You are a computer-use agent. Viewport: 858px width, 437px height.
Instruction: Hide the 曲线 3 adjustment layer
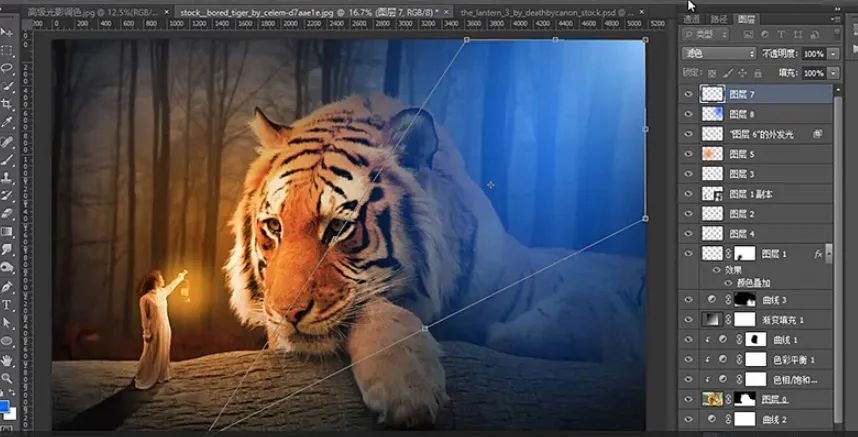(x=688, y=299)
